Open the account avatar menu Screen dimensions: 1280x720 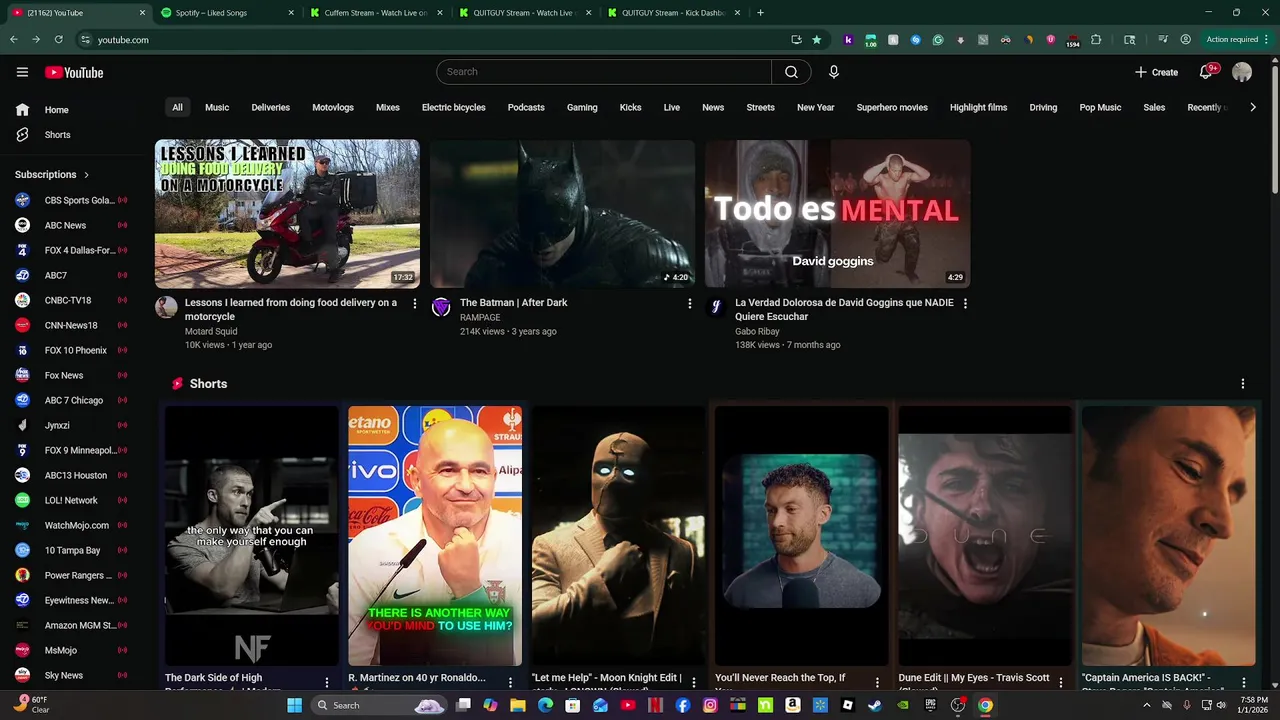pyautogui.click(x=1242, y=72)
